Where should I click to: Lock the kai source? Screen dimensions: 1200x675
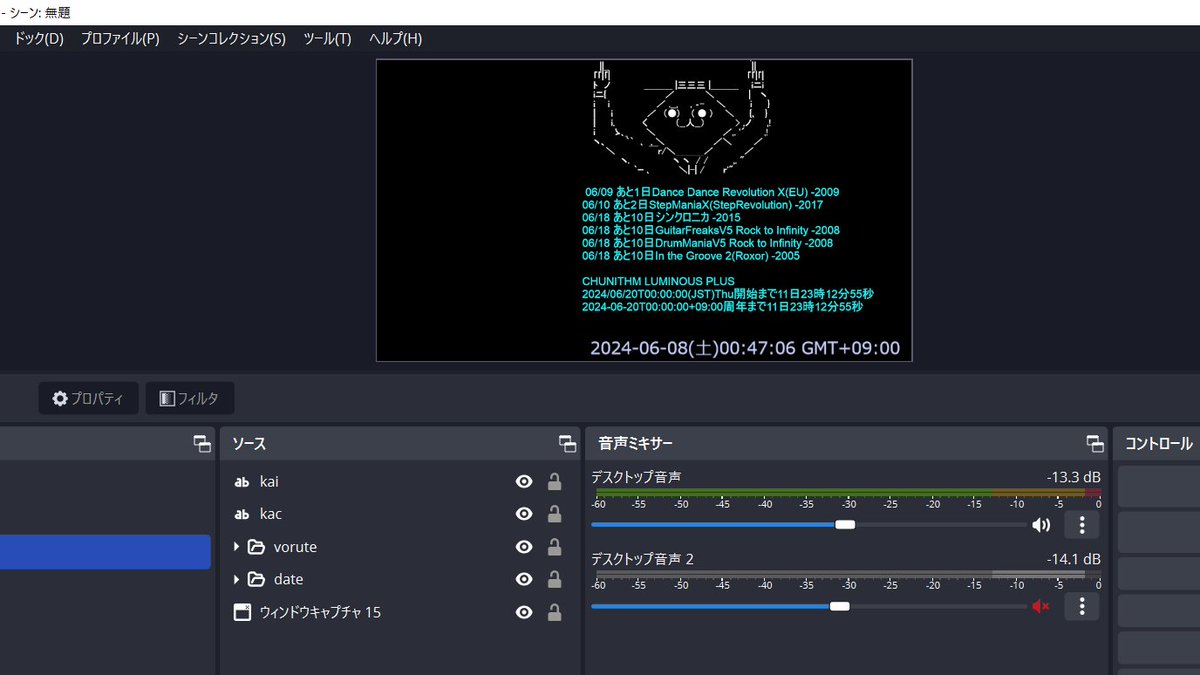(554, 482)
